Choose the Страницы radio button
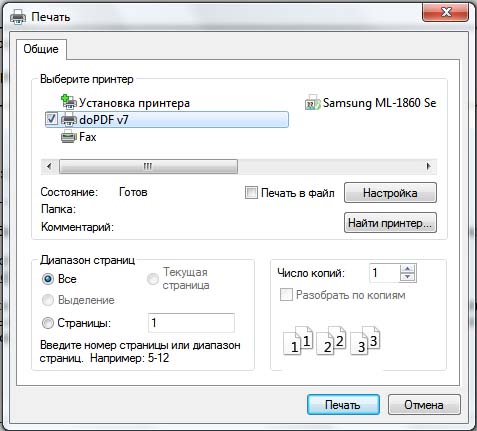Screen dimensions: 477x431 (x=48, y=323)
